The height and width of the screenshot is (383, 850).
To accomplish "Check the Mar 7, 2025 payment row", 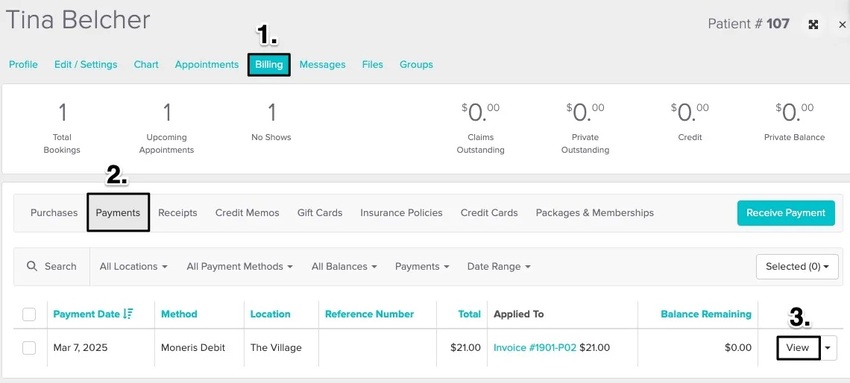I will click(29, 348).
